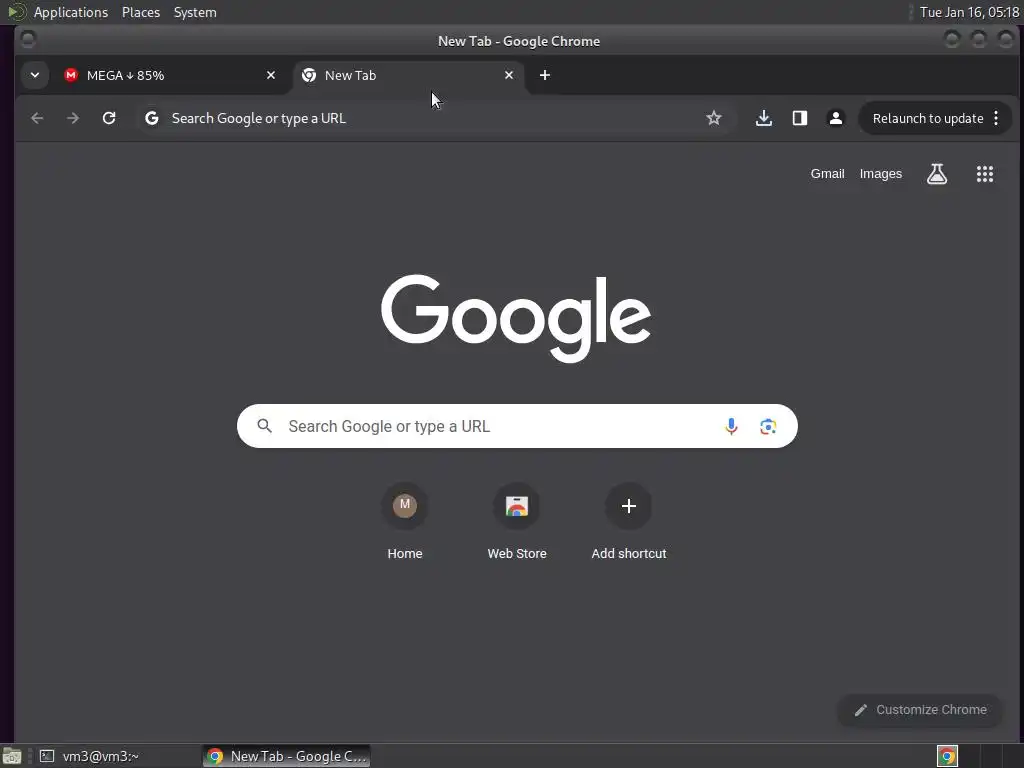Open the profile avatar menu
The width and height of the screenshot is (1024, 768).
coord(835,118)
